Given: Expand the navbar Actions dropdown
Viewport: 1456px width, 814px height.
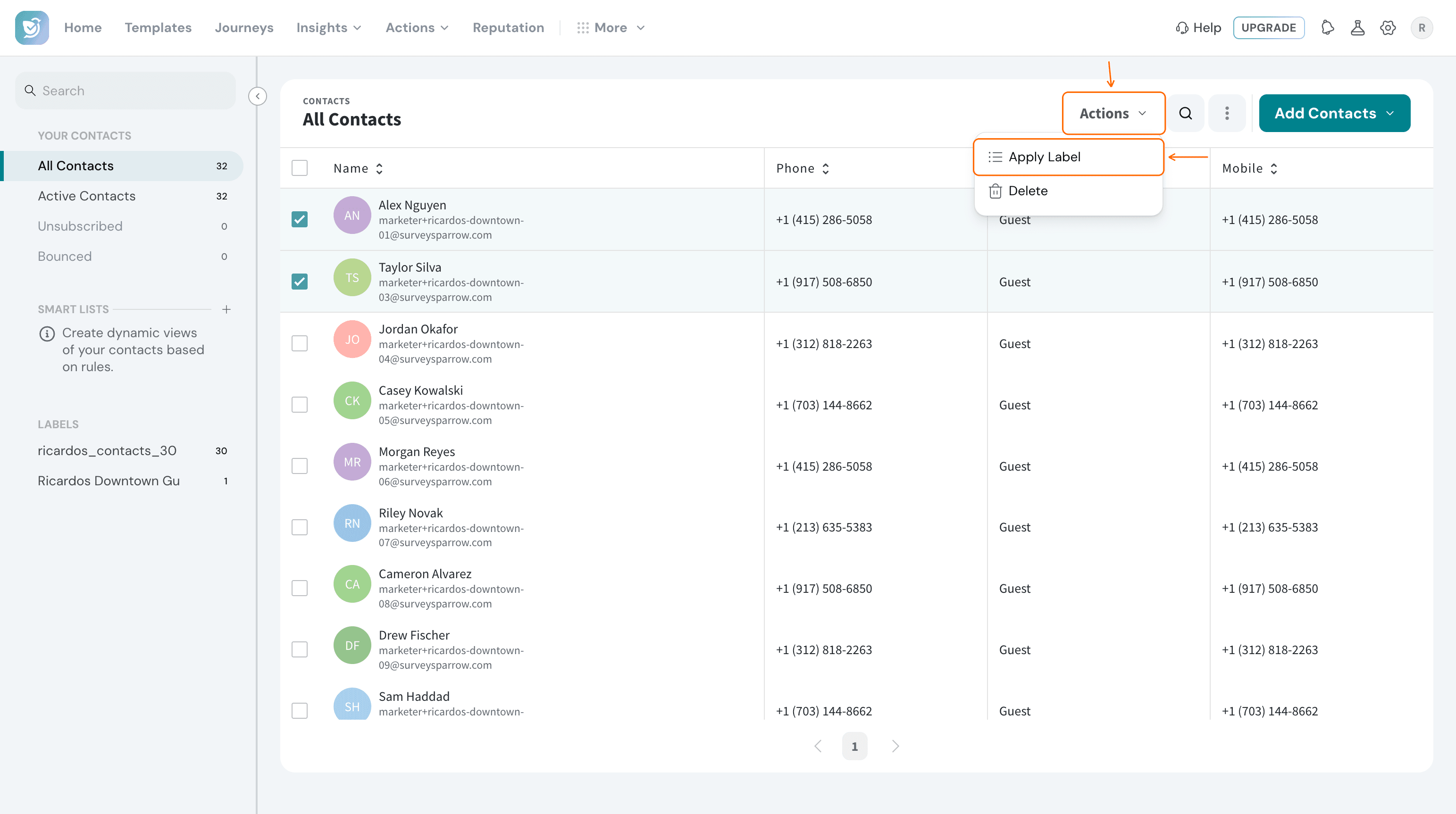Looking at the screenshot, I should click(x=417, y=28).
